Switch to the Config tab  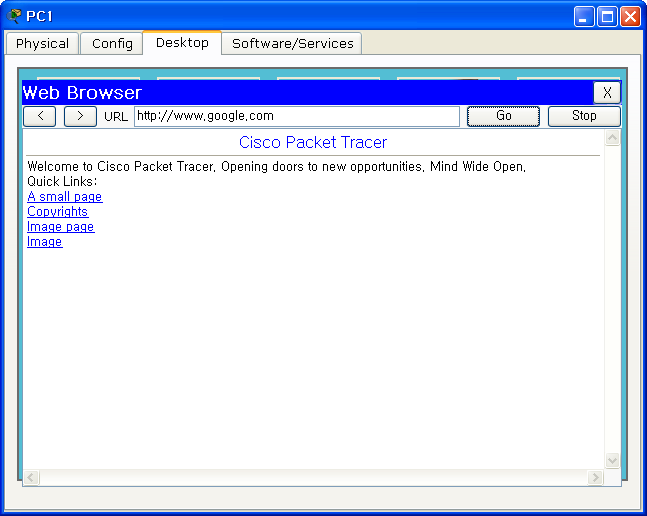point(112,44)
